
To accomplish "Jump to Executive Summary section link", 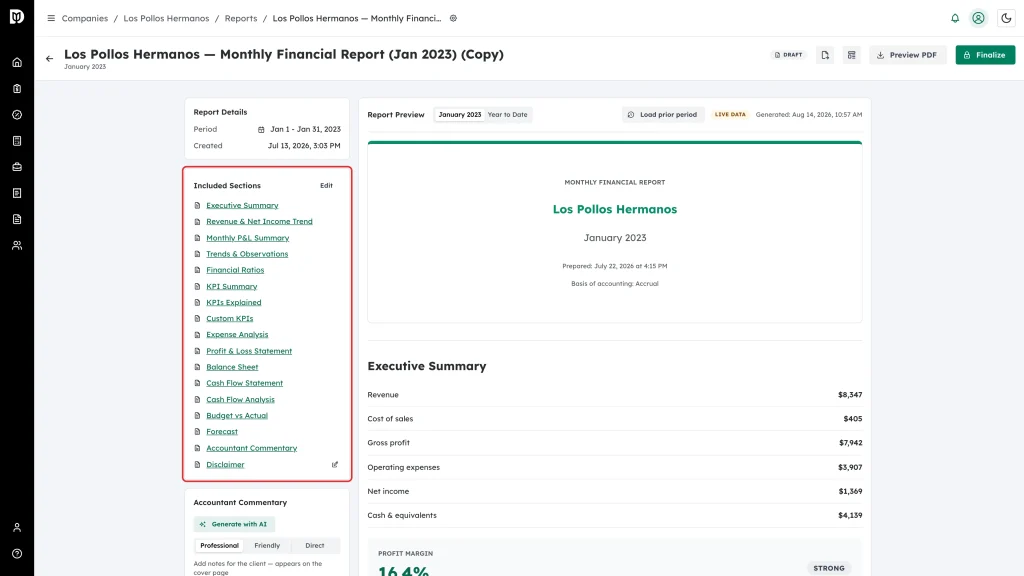I will (242, 205).
